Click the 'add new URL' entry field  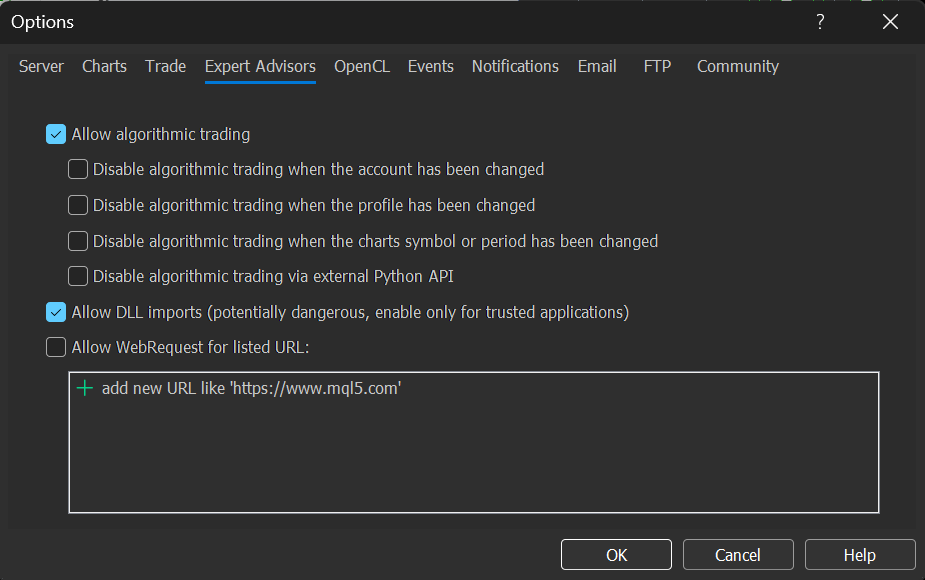(x=251, y=389)
